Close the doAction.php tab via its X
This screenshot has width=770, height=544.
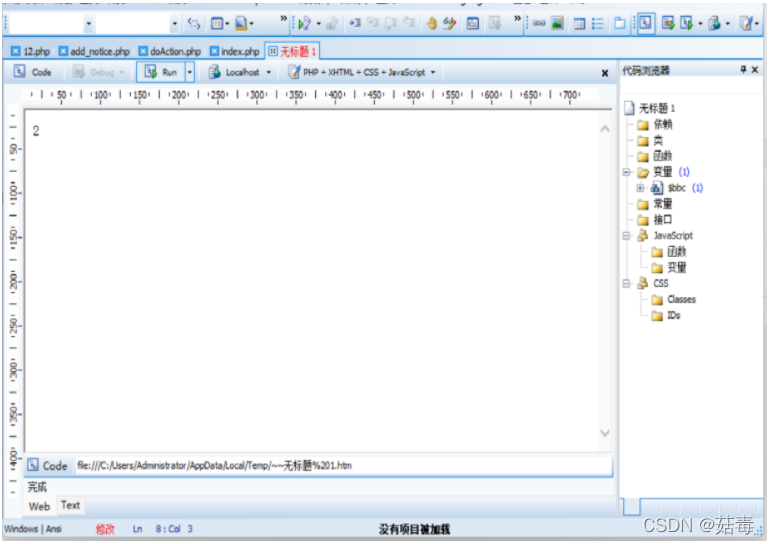pos(143,51)
